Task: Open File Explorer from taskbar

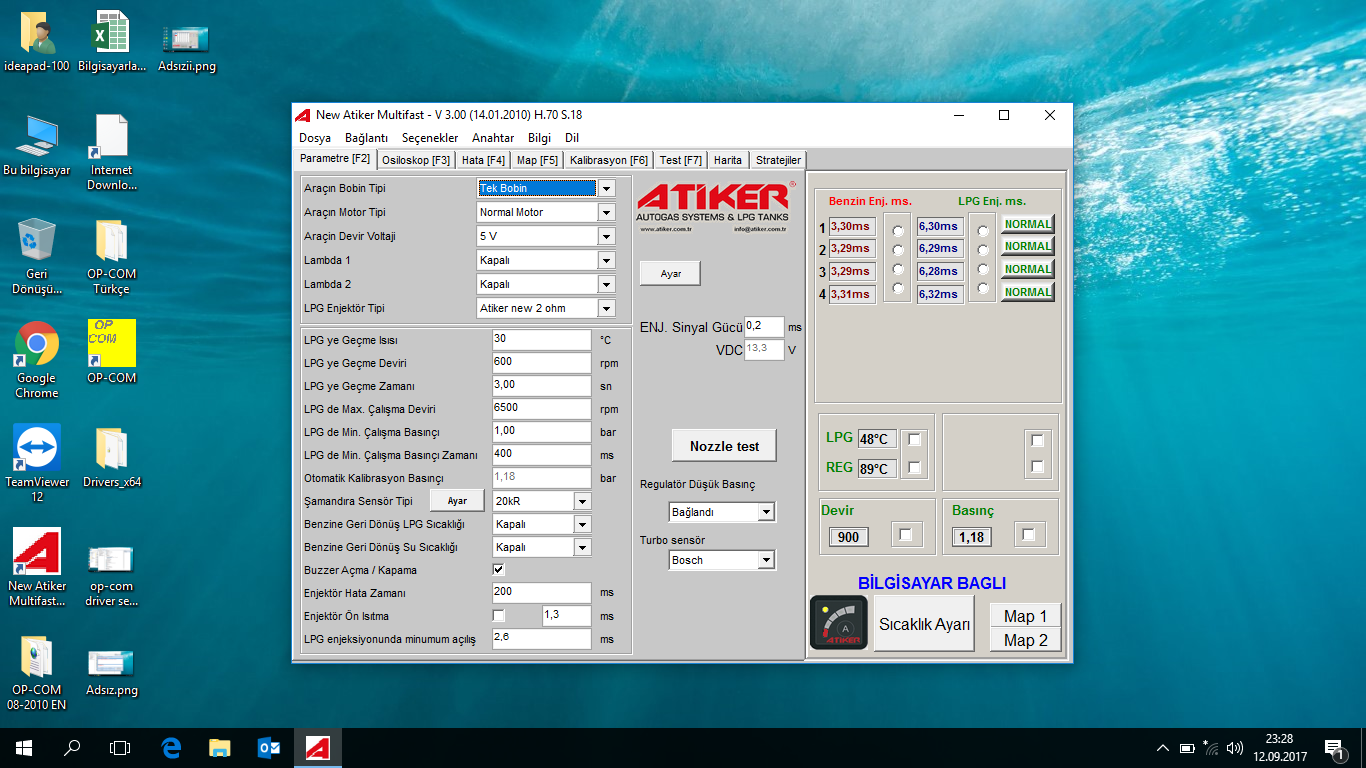Action: point(220,747)
